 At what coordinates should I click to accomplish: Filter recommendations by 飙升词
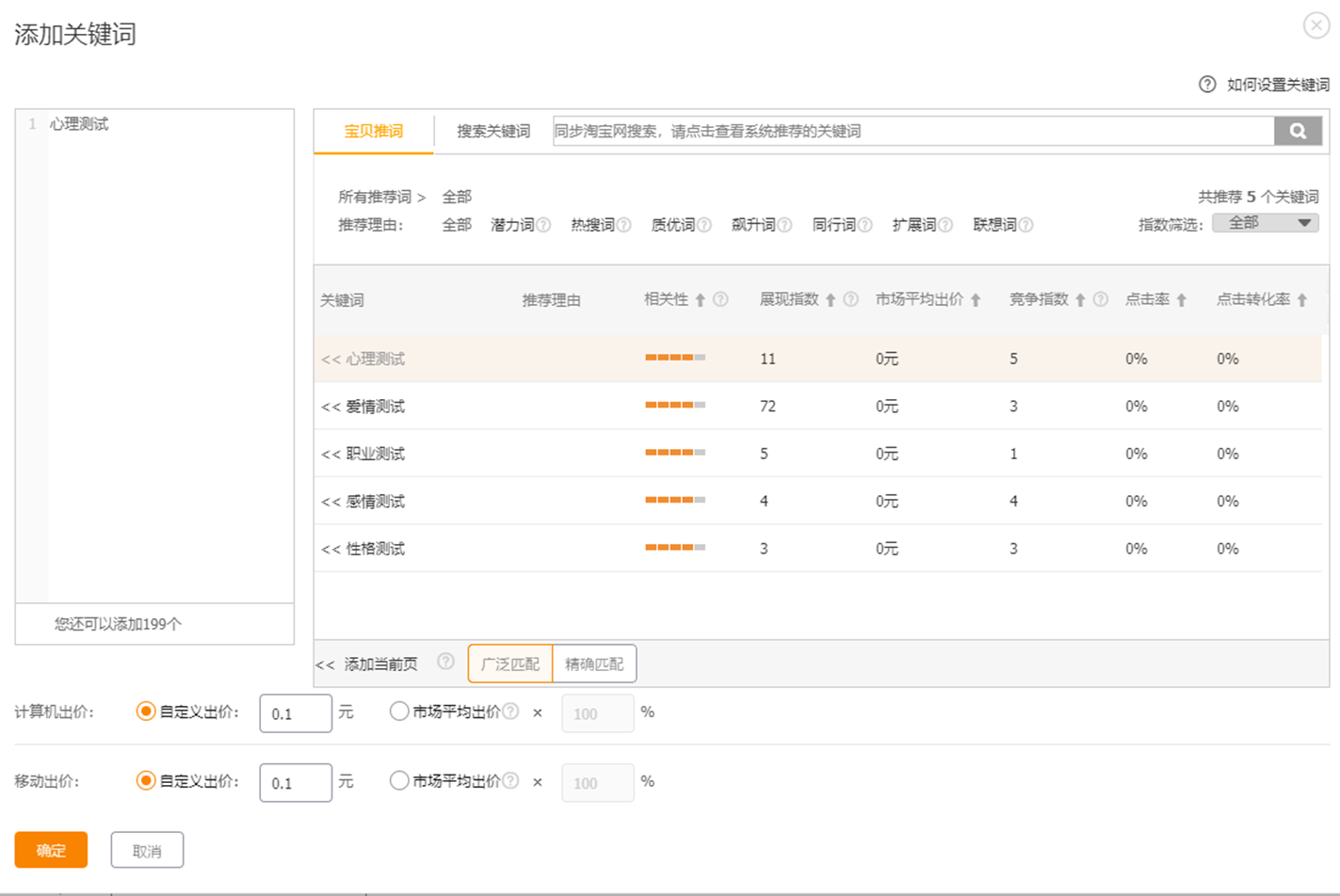coord(753,225)
